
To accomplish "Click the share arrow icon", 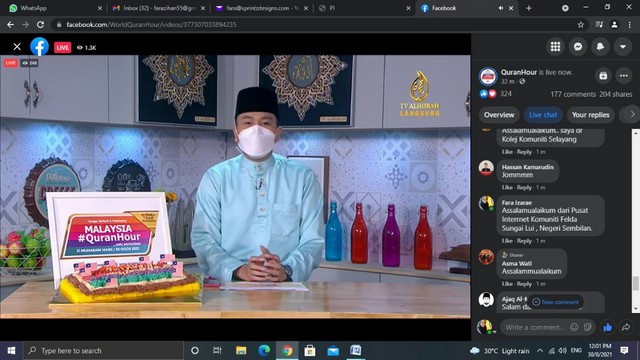I will click(626, 327).
